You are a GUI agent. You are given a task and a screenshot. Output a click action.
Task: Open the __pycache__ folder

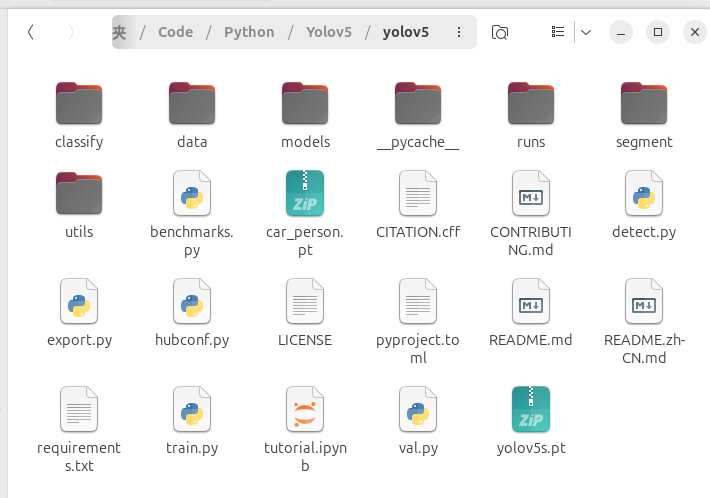coord(418,103)
